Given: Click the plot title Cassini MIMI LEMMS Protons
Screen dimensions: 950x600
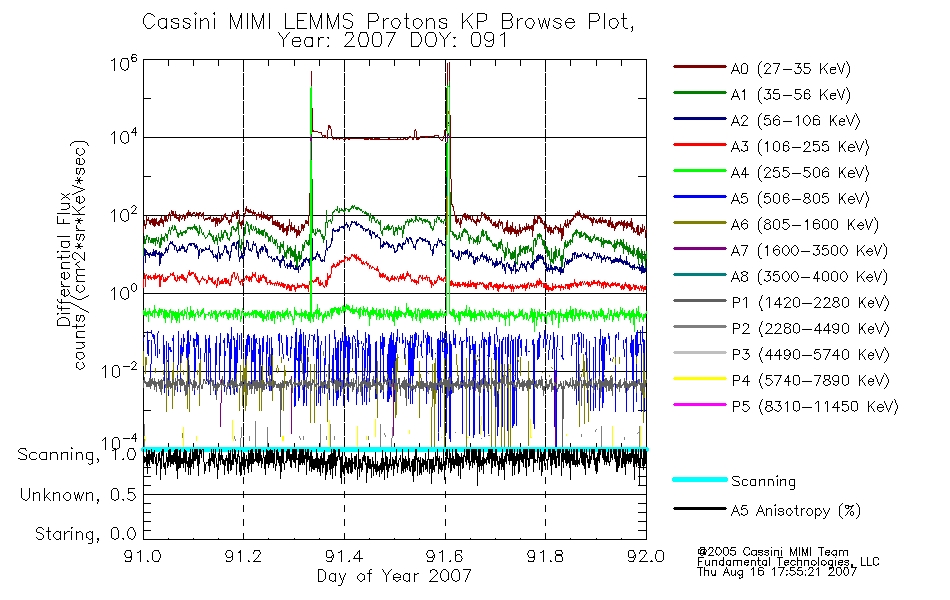Looking at the screenshot, I should pyautogui.click(x=296, y=22).
